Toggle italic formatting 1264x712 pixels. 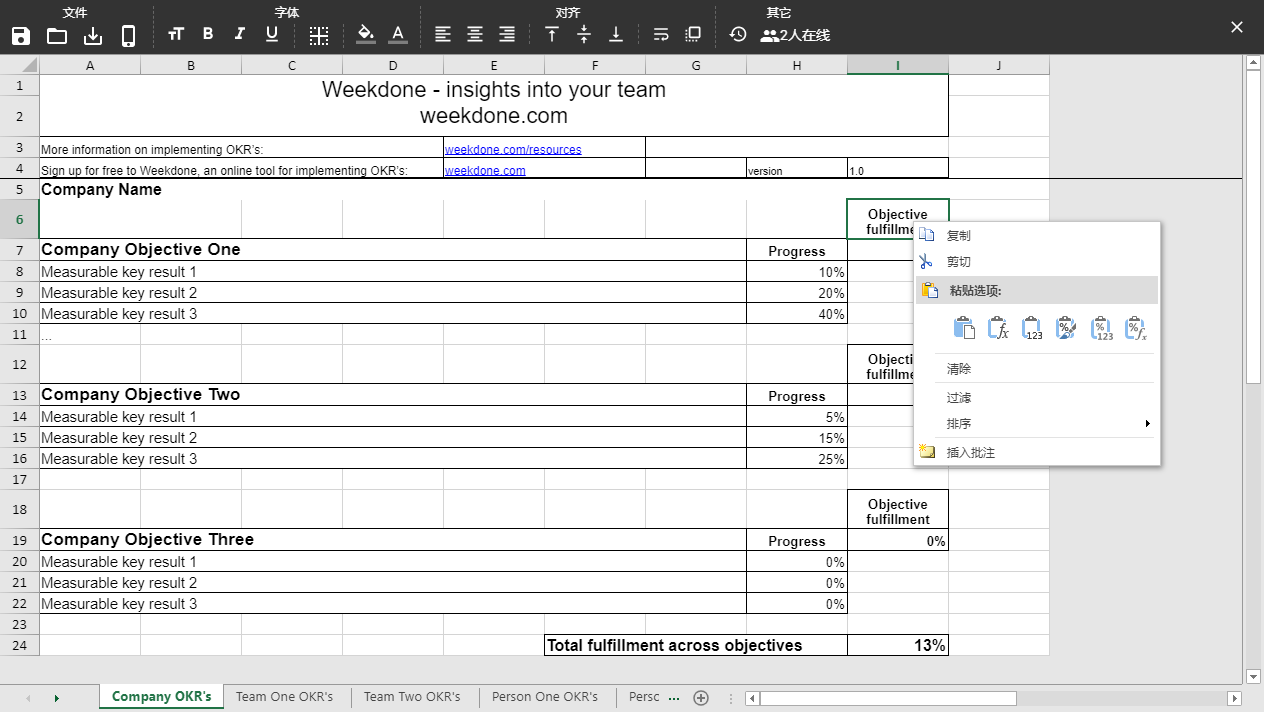(x=240, y=35)
